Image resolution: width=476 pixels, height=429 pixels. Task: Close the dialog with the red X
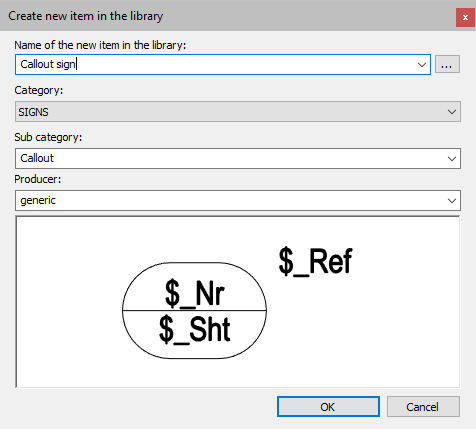click(x=465, y=17)
